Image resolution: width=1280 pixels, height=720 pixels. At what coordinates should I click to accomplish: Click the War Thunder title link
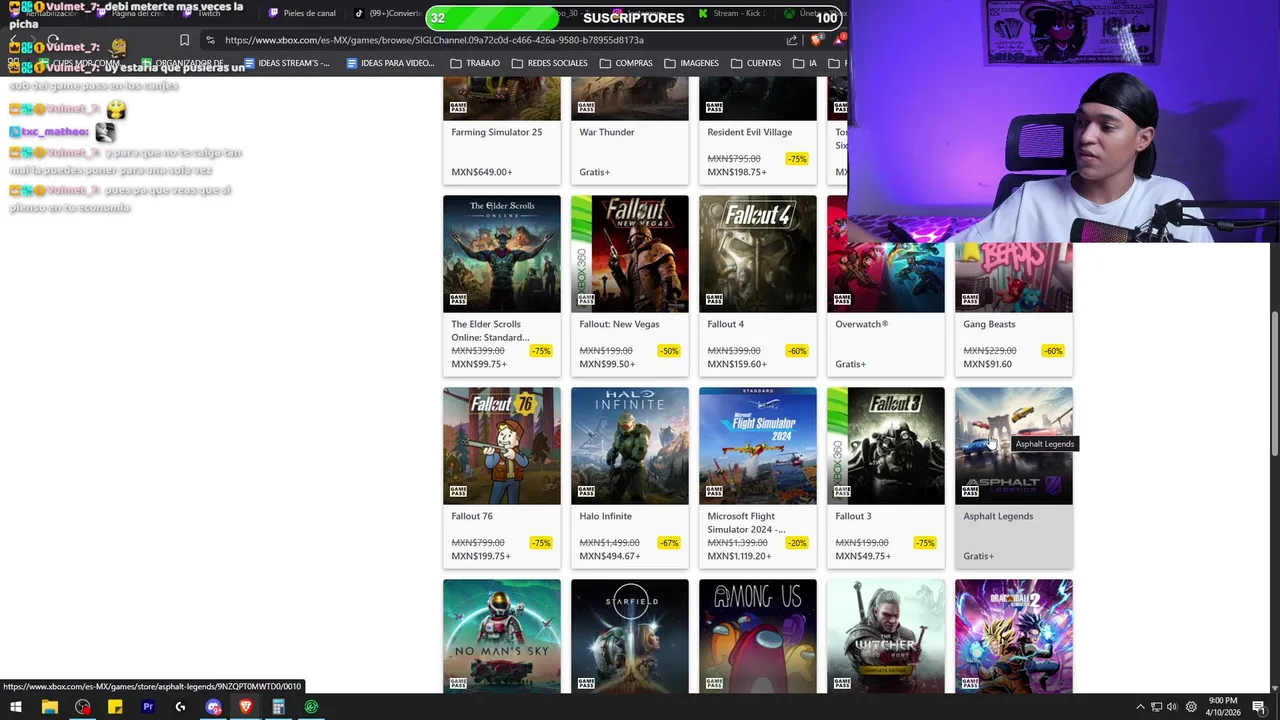(x=607, y=132)
